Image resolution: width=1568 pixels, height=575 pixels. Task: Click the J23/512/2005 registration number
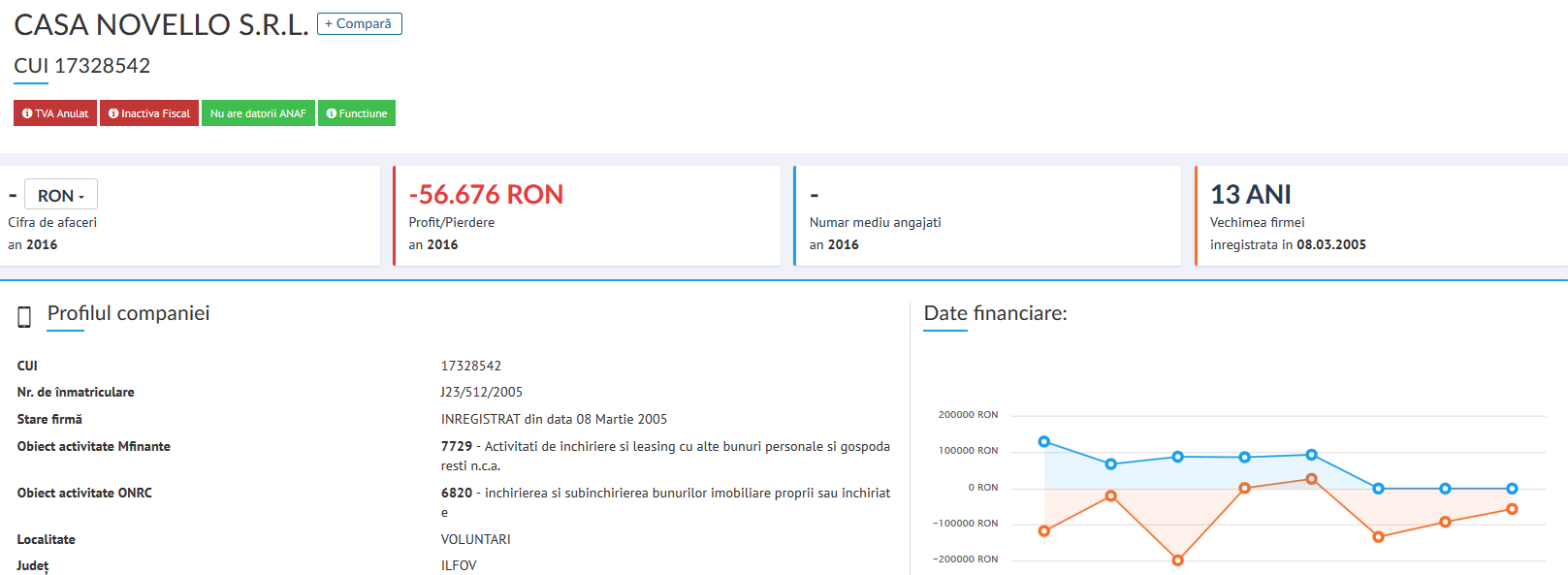click(x=482, y=392)
